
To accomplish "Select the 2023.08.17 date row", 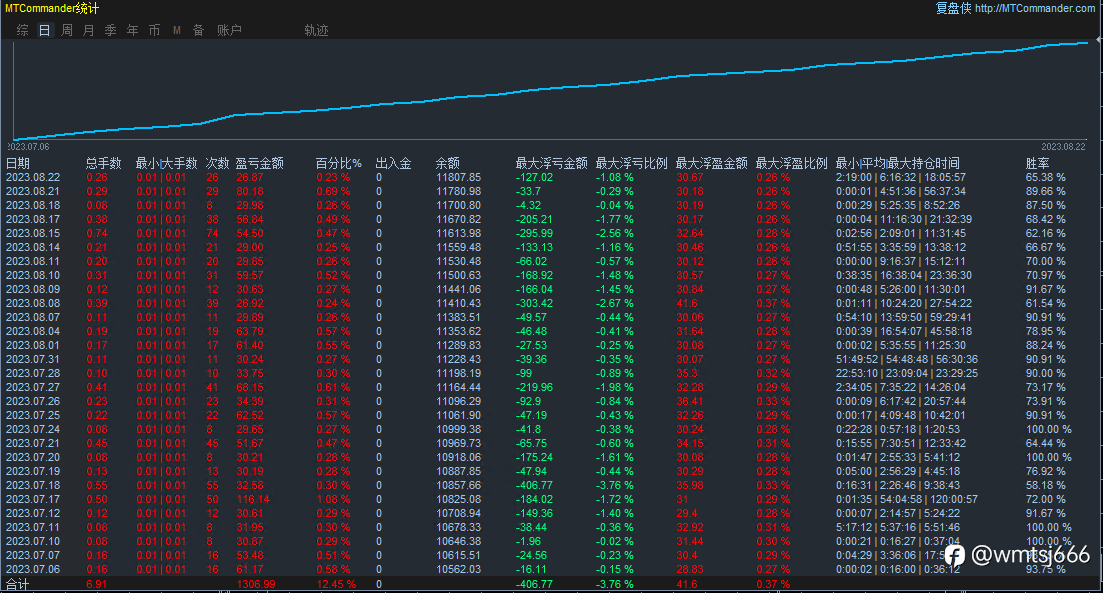I will [33, 219].
